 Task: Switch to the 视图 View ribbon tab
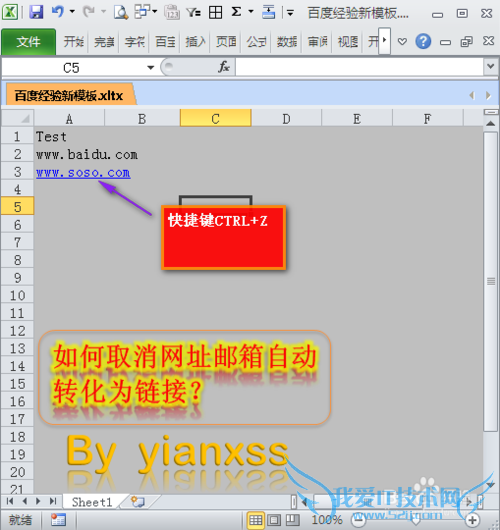[x=348, y=42]
